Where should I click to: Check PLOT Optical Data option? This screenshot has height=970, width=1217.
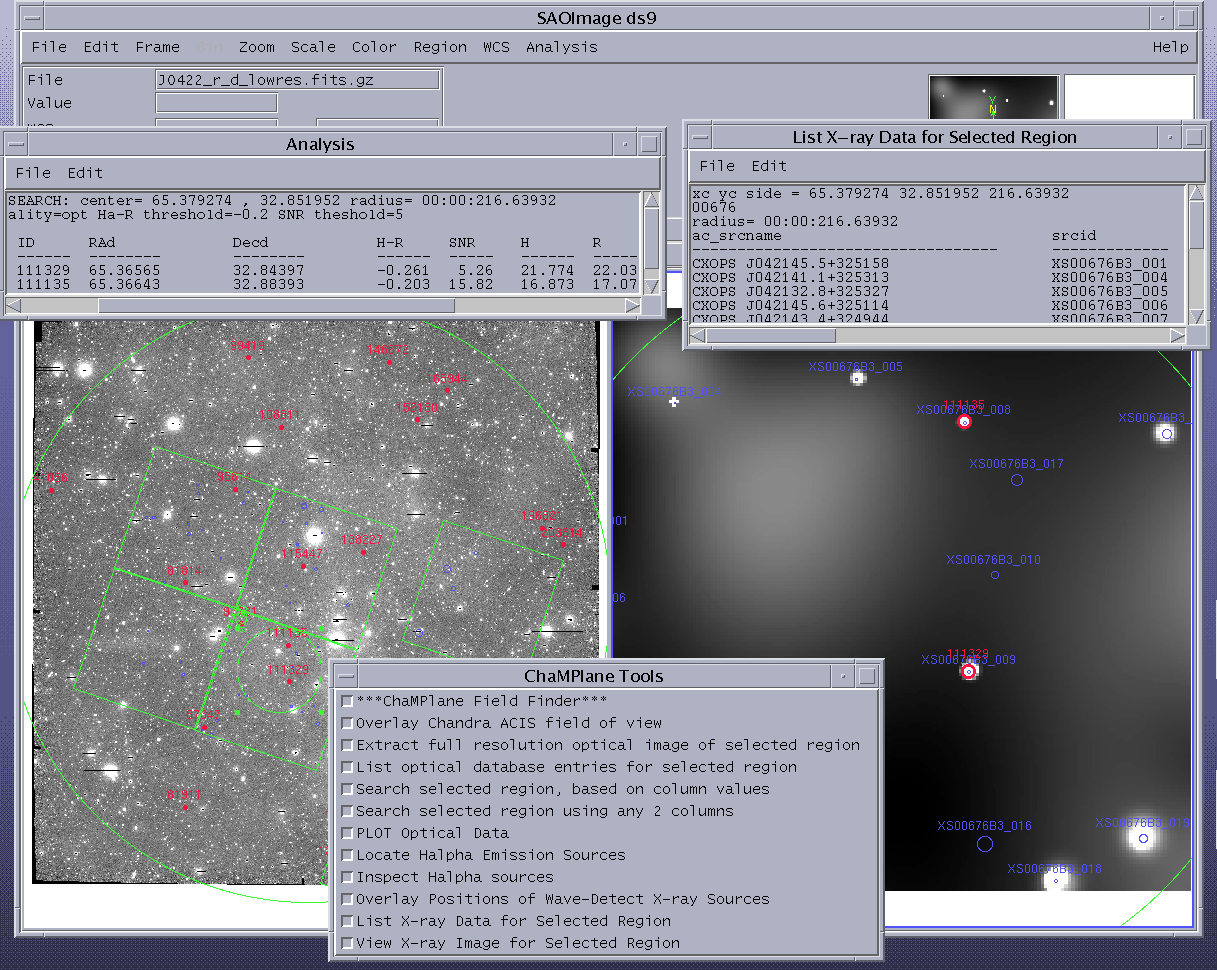point(347,833)
